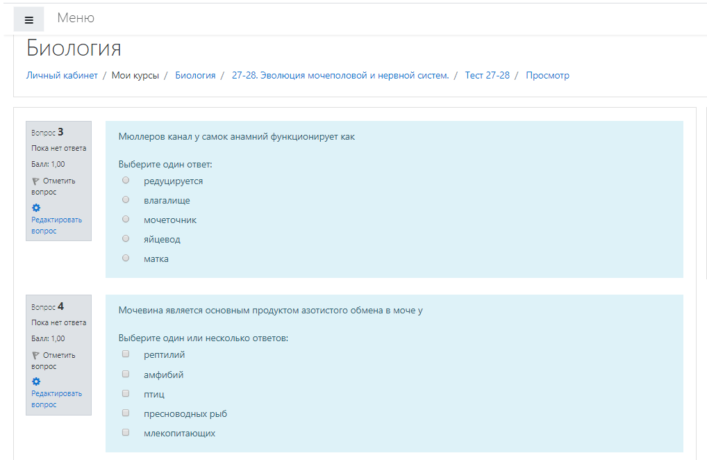Open the hamburger menu button
The height and width of the screenshot is (460, 707).
[x=29, y=19]
